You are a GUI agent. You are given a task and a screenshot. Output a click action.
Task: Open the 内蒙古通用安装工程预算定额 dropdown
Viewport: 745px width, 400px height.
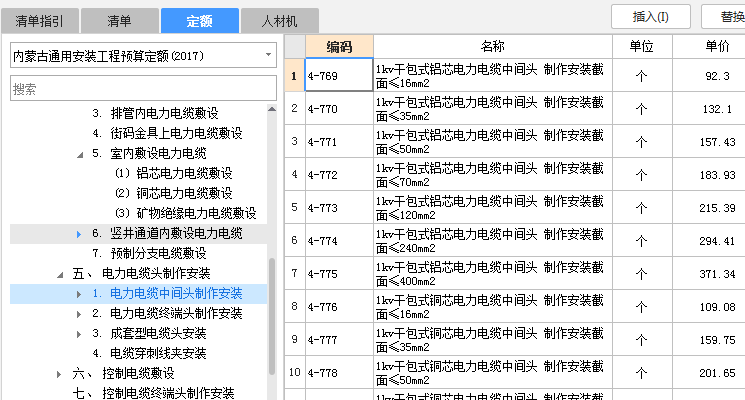(143, 56)
